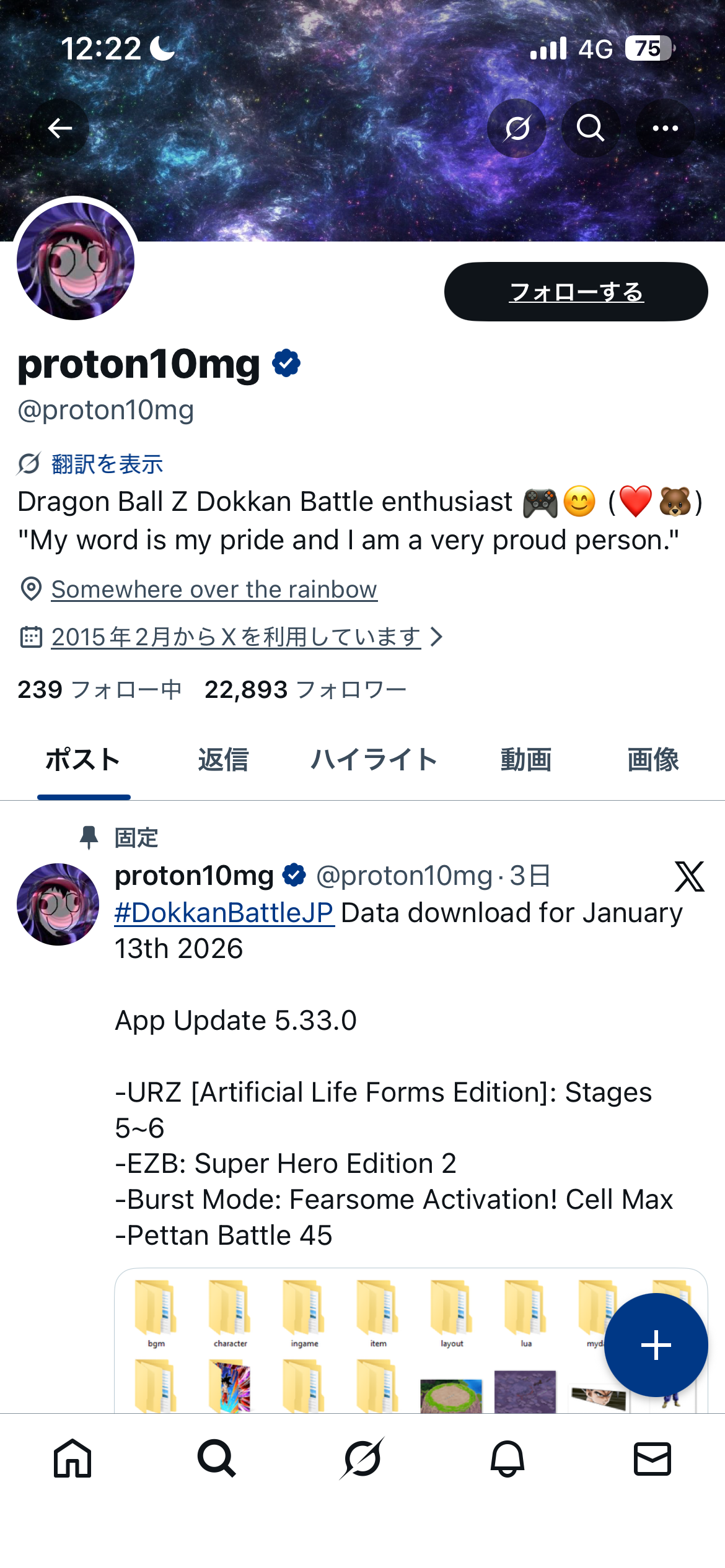View the 239 フォロー中 following list
725x1568 pixels.
99,690
